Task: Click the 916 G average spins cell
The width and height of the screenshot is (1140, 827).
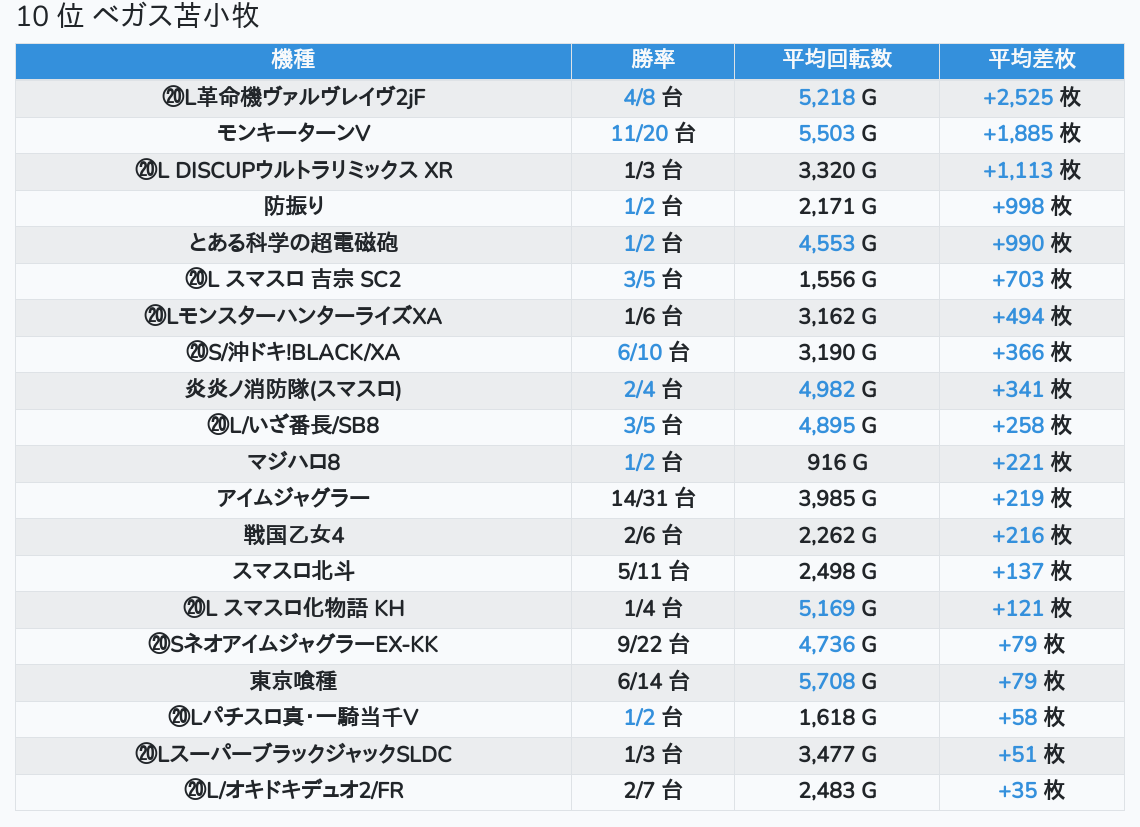Action: [x=836, y=462]
